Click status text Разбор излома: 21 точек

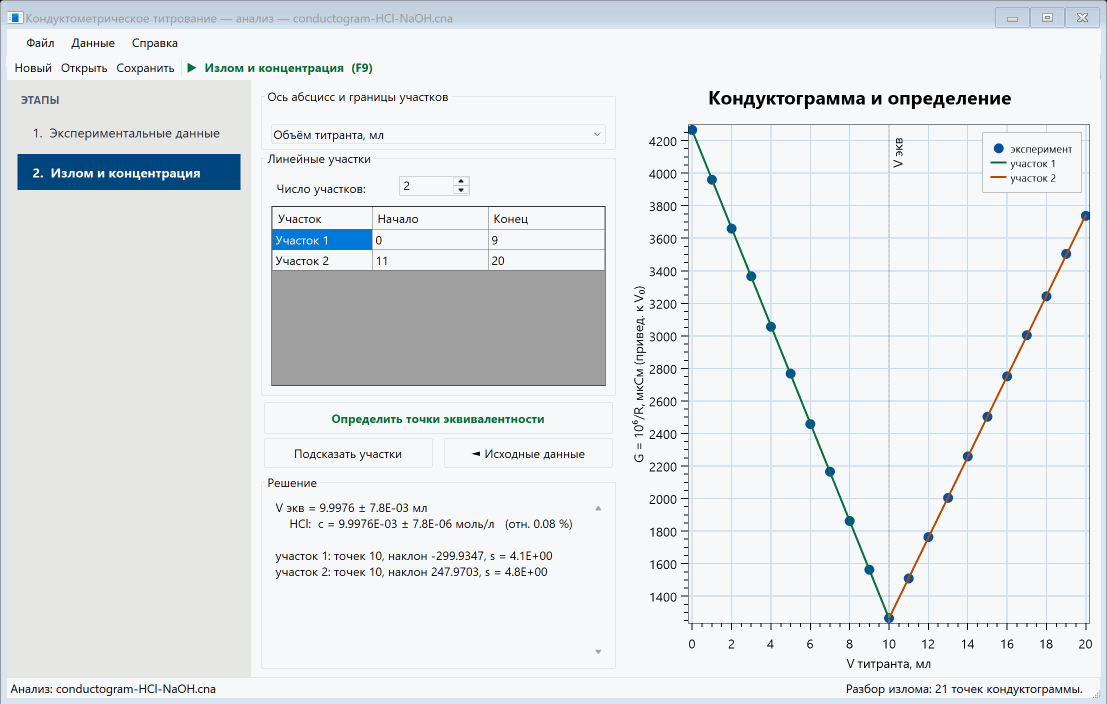(x=964, y=689)
